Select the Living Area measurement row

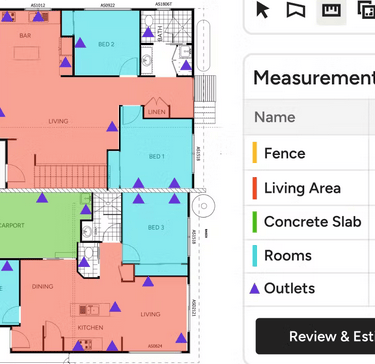(x=309, y=188)
